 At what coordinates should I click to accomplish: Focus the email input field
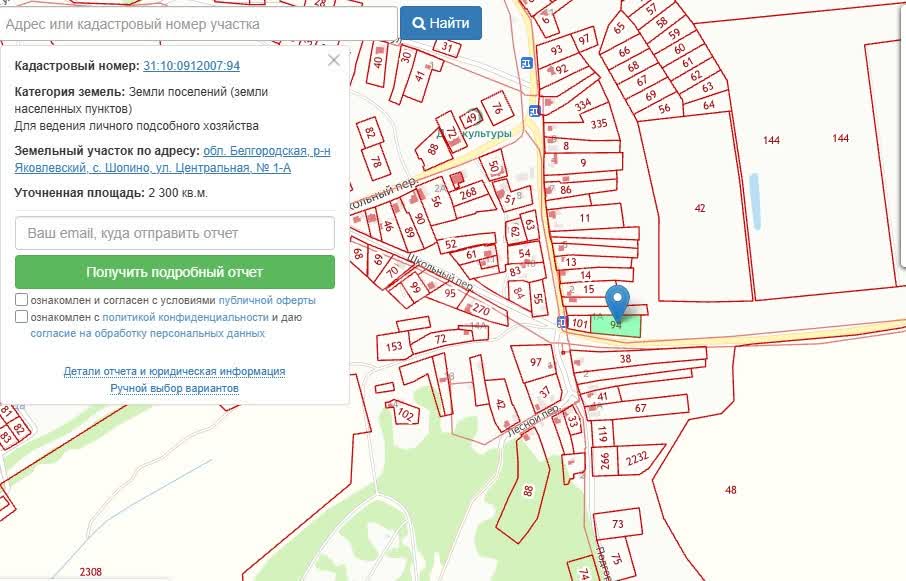point(175,233)
